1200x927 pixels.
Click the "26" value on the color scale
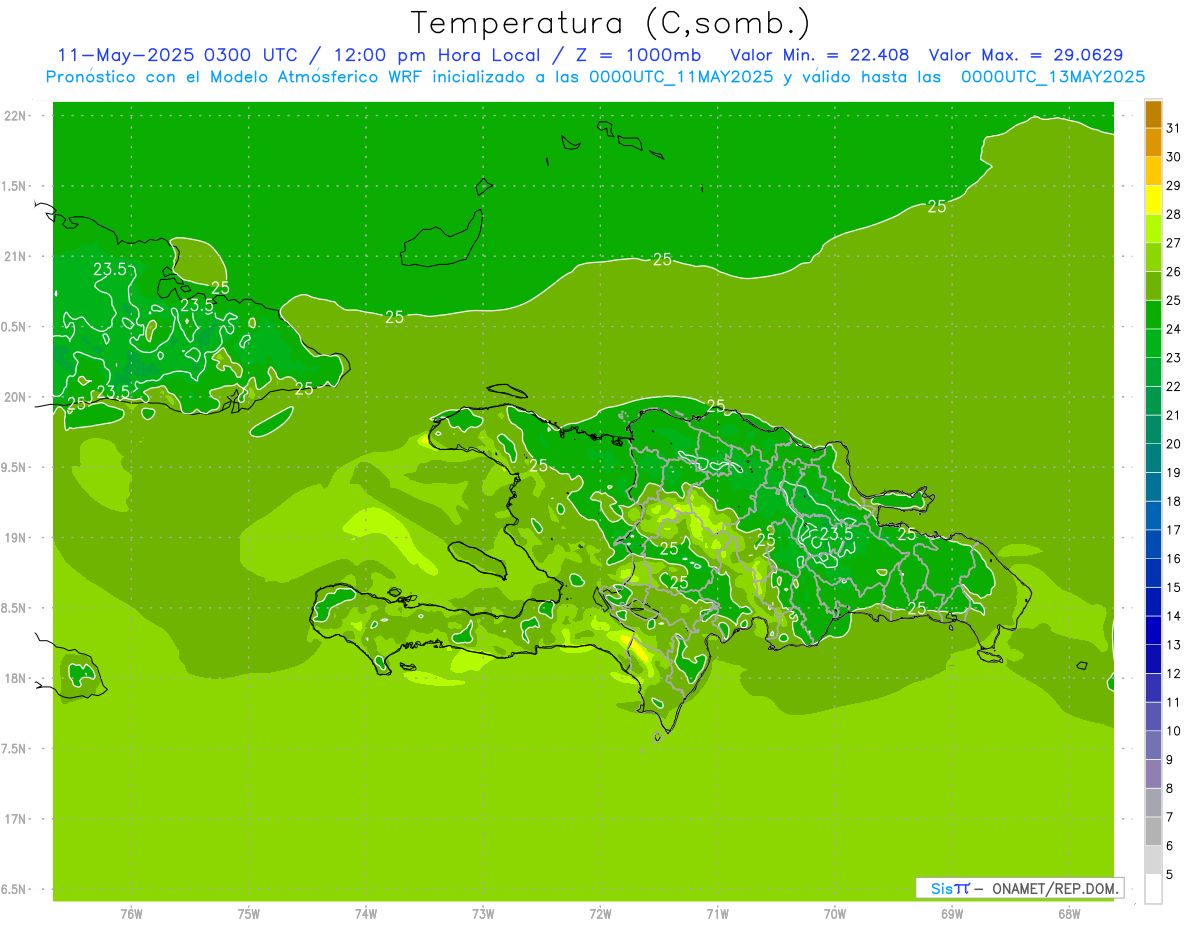click(x=1173, y=272)
